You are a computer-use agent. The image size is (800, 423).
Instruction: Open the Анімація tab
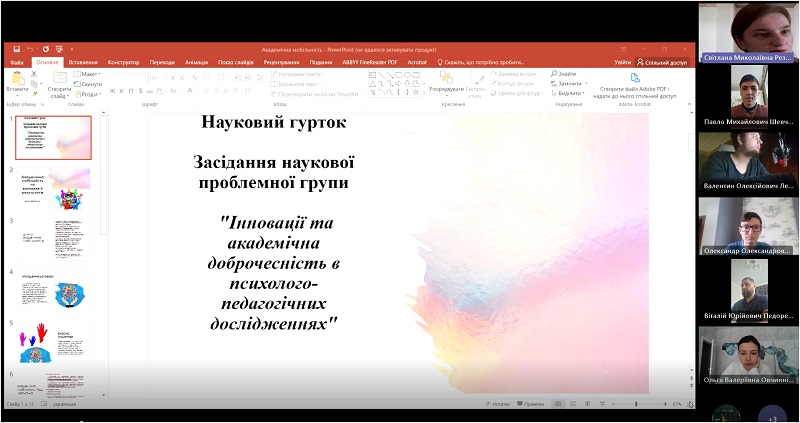tap(196, 62)
